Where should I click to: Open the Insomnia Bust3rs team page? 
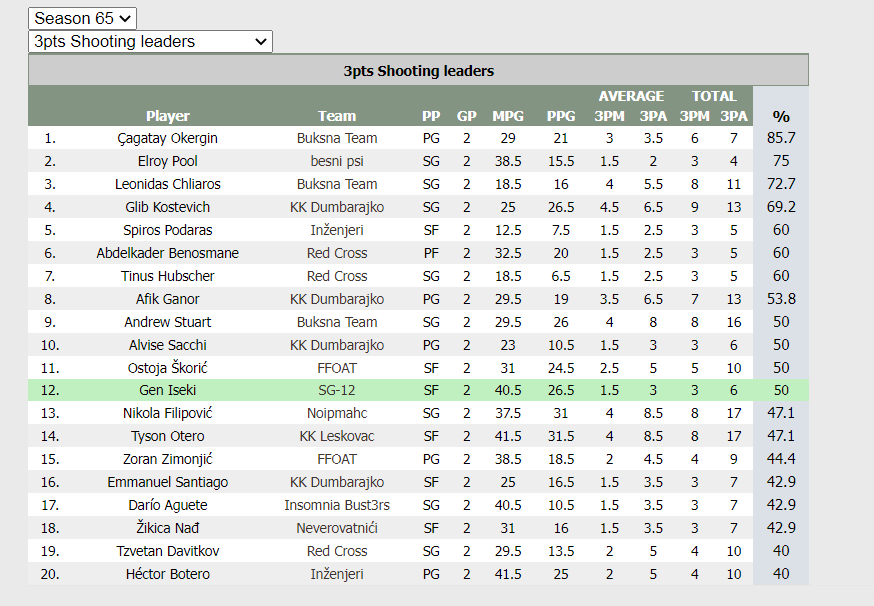(x=337, y=505)
